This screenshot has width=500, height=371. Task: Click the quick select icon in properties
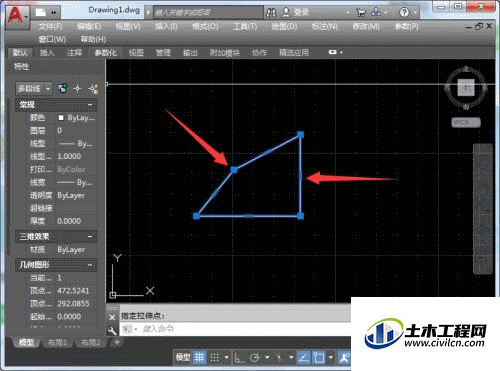93,89
